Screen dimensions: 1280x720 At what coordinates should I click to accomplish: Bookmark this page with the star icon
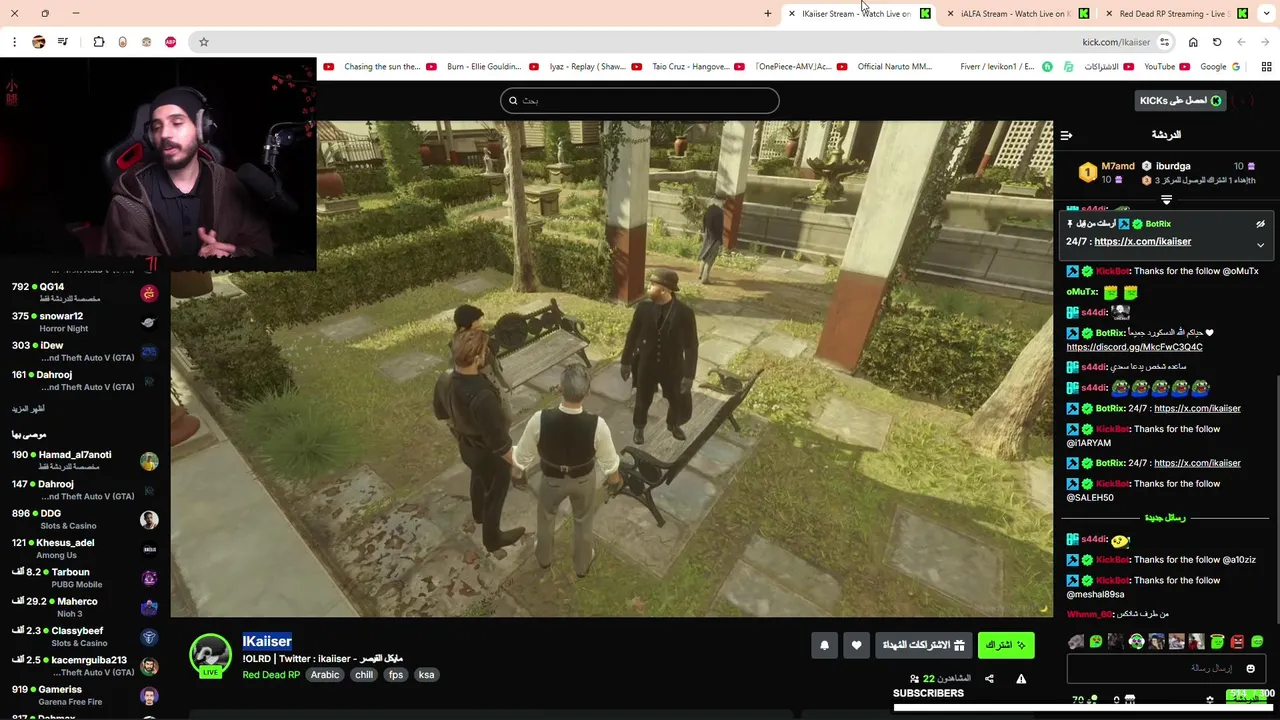point(203,42)
